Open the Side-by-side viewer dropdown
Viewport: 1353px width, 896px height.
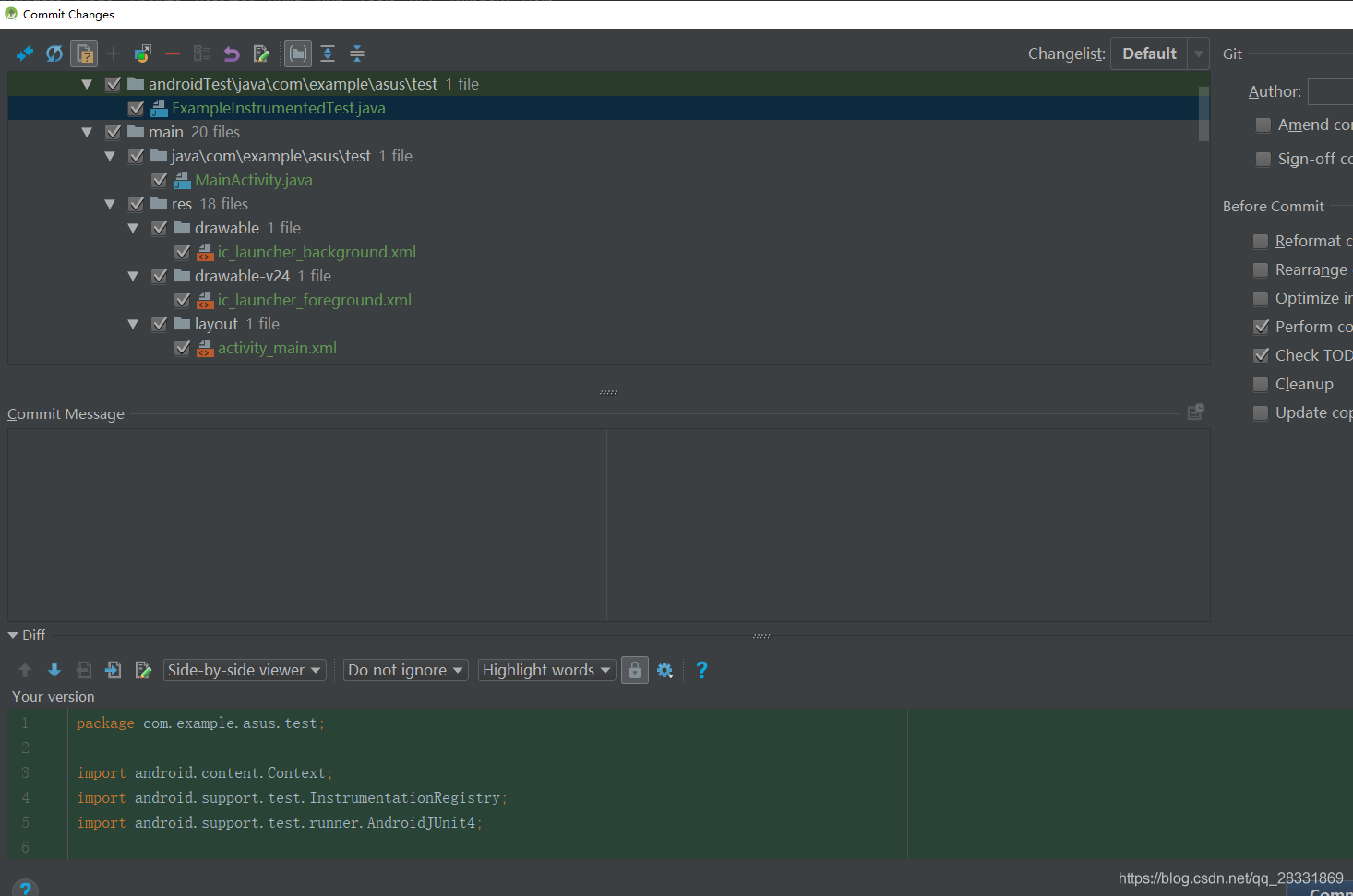pos(245,670)
